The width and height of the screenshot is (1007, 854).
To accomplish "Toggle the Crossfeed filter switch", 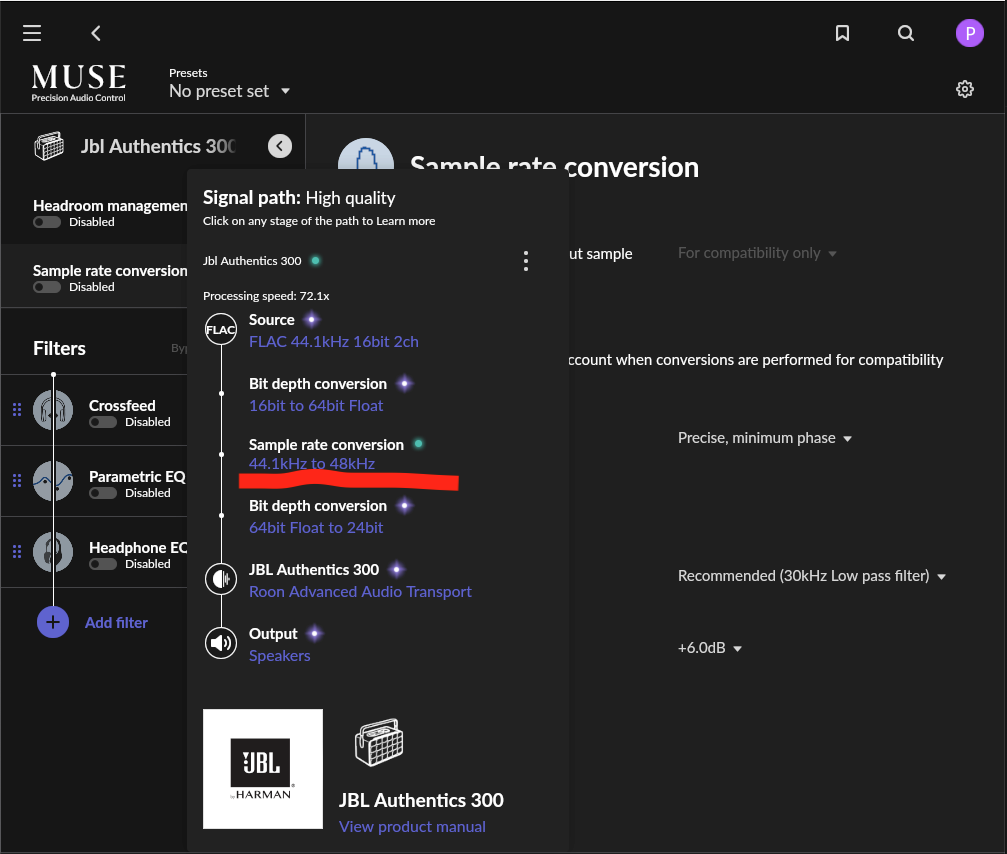I will [x=103, y=422].
